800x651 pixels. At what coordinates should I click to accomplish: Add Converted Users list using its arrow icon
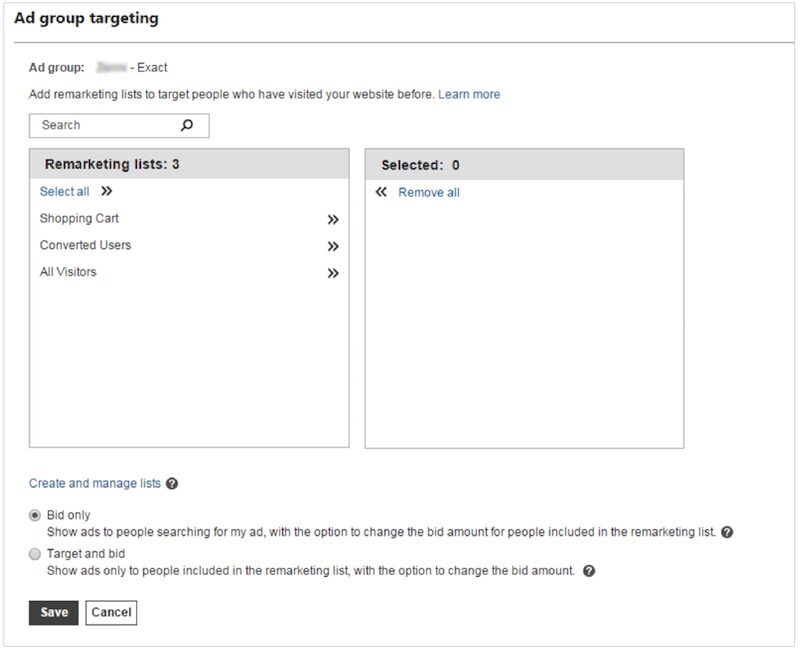[333, 247]
